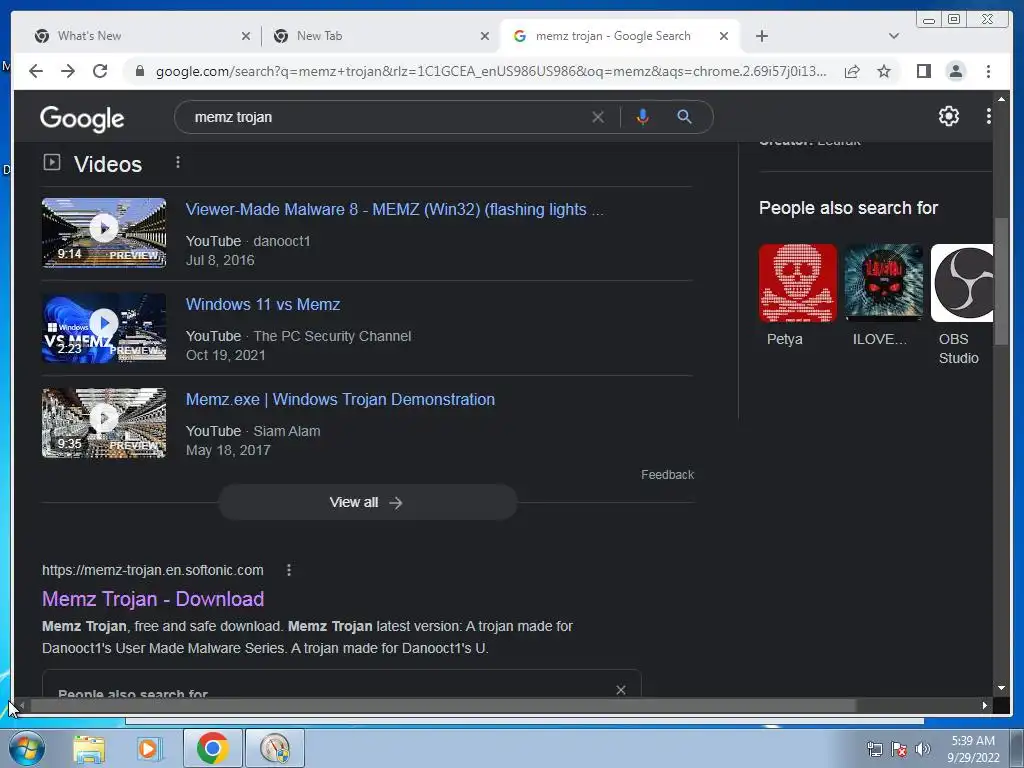Click the scroll down arrow

coord(1001,688)
